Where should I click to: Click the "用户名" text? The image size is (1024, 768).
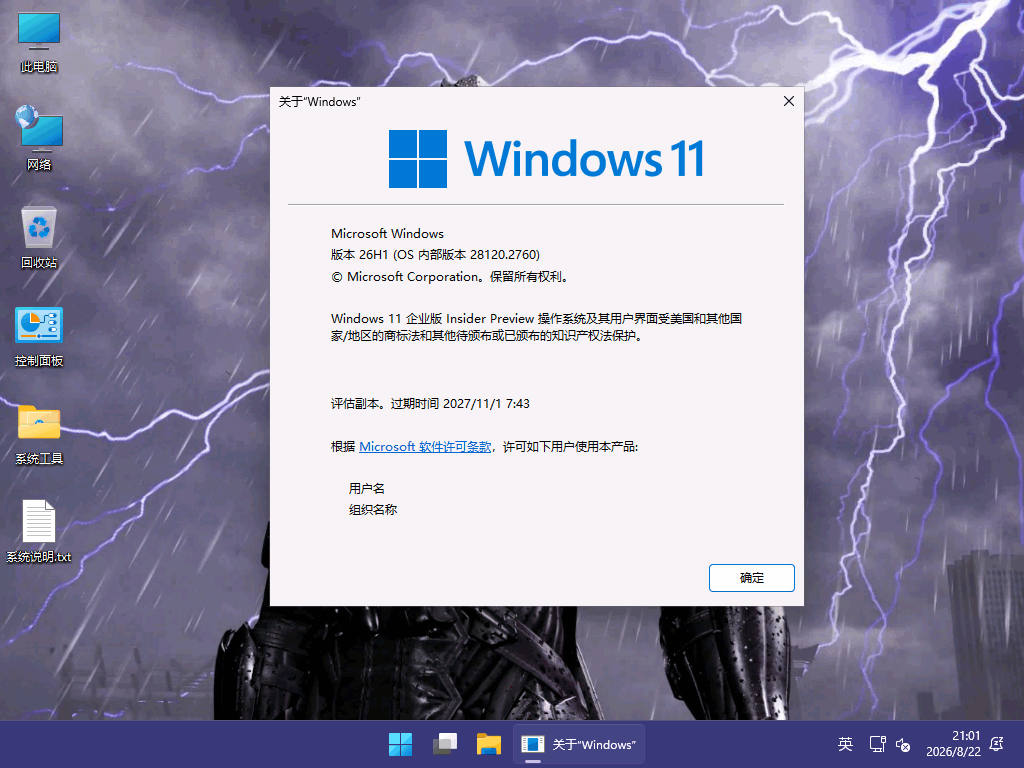(x=366, y=488)
